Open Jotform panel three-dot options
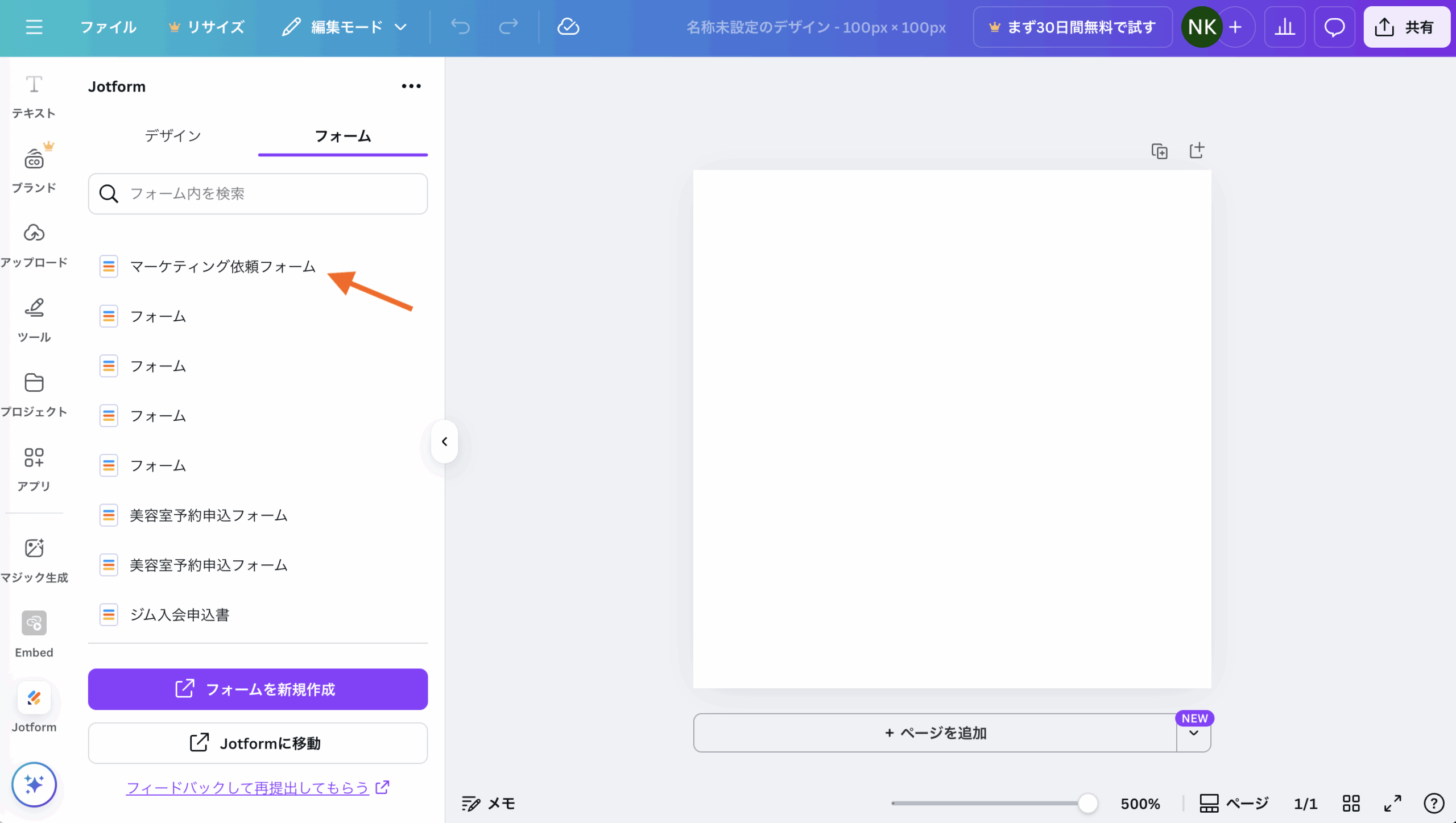The image size is (1456, 823). (411, 86)
